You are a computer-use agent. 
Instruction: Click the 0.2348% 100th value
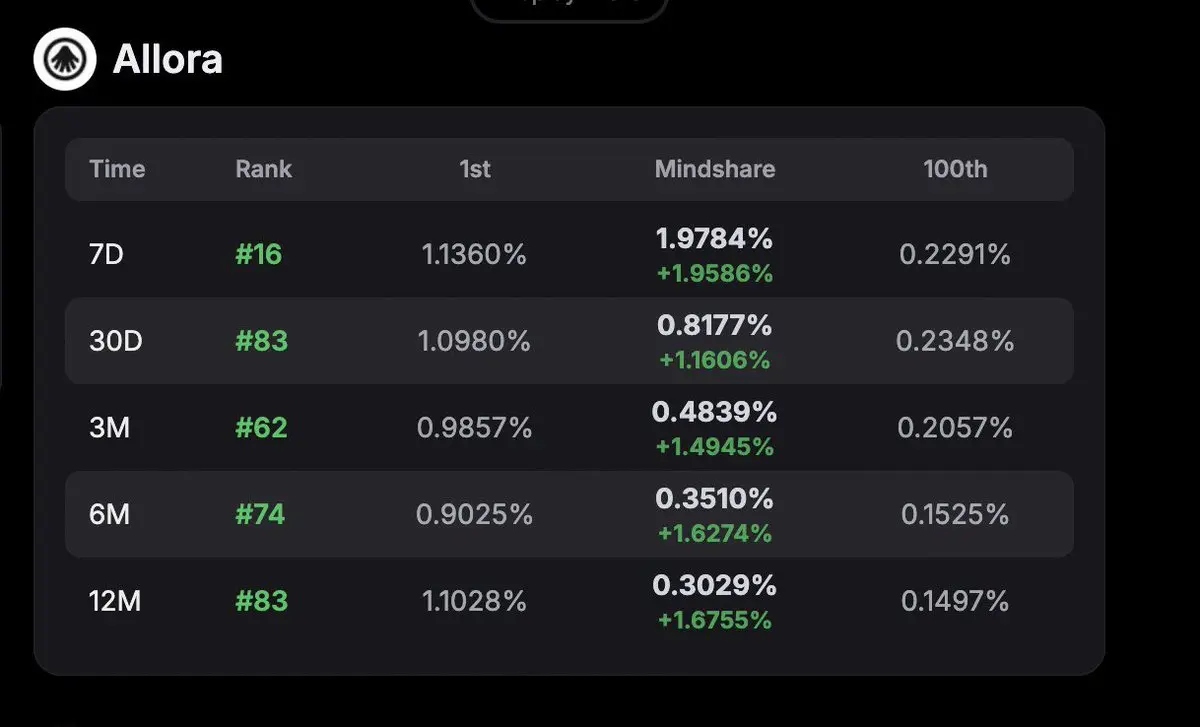coord(955,341)
